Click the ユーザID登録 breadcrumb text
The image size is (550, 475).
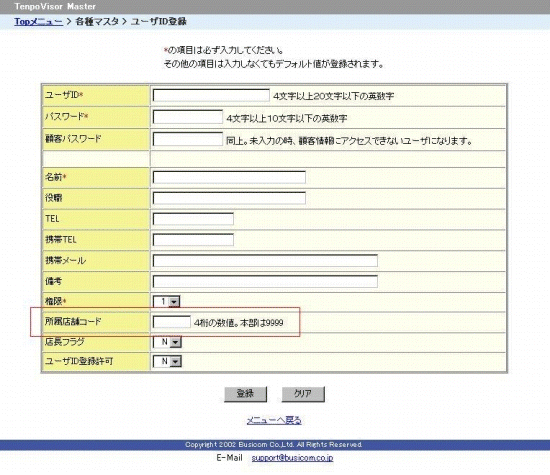159,21
